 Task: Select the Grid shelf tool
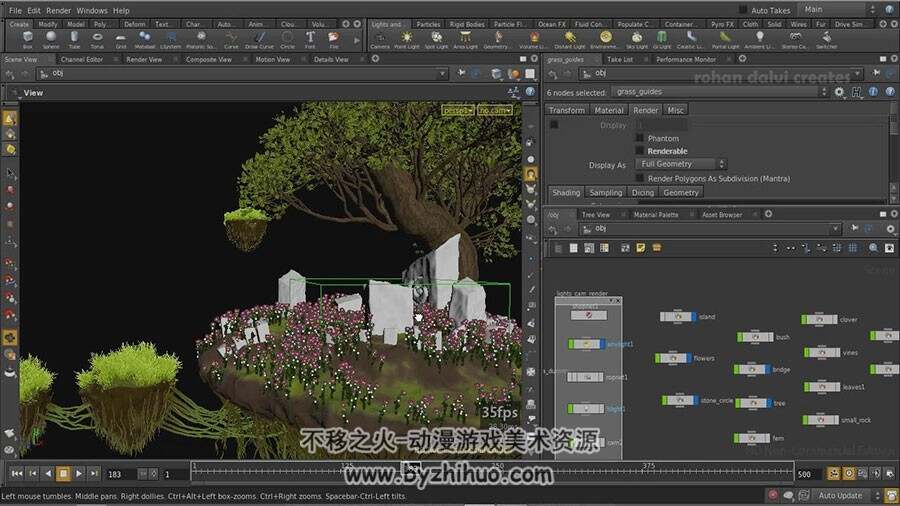(x=121, y=40)
